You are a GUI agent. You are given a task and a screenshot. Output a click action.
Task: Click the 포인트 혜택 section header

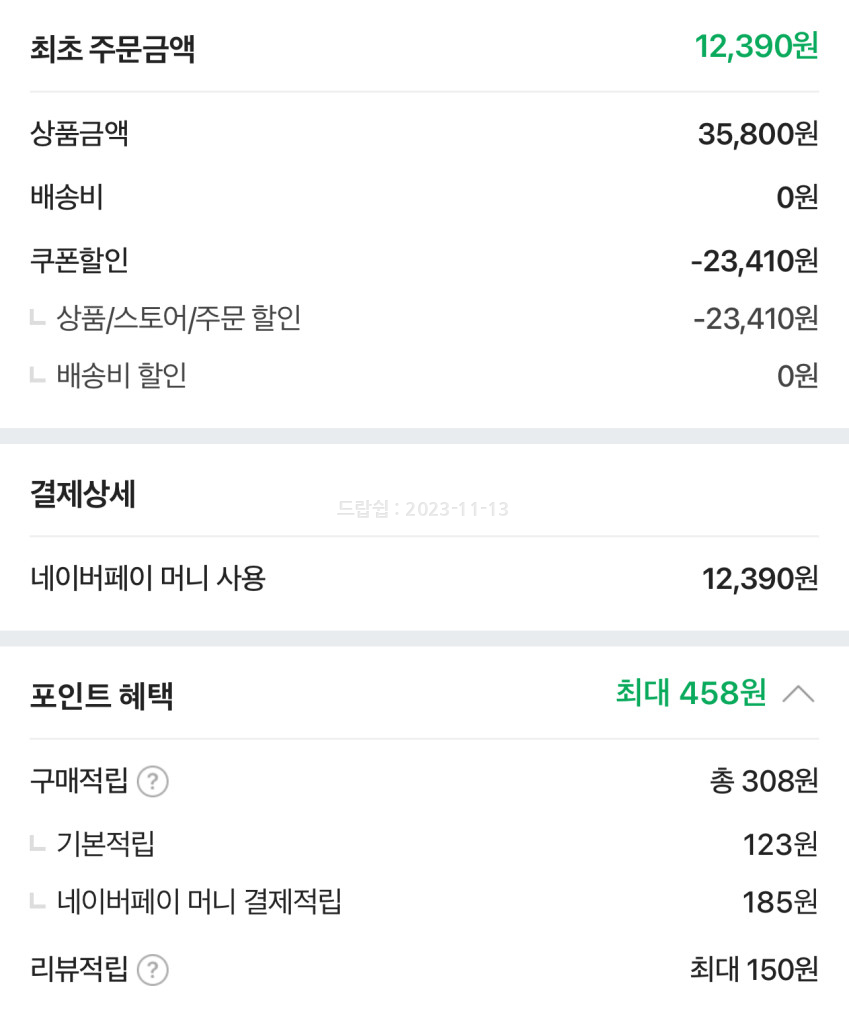[101, 696]
